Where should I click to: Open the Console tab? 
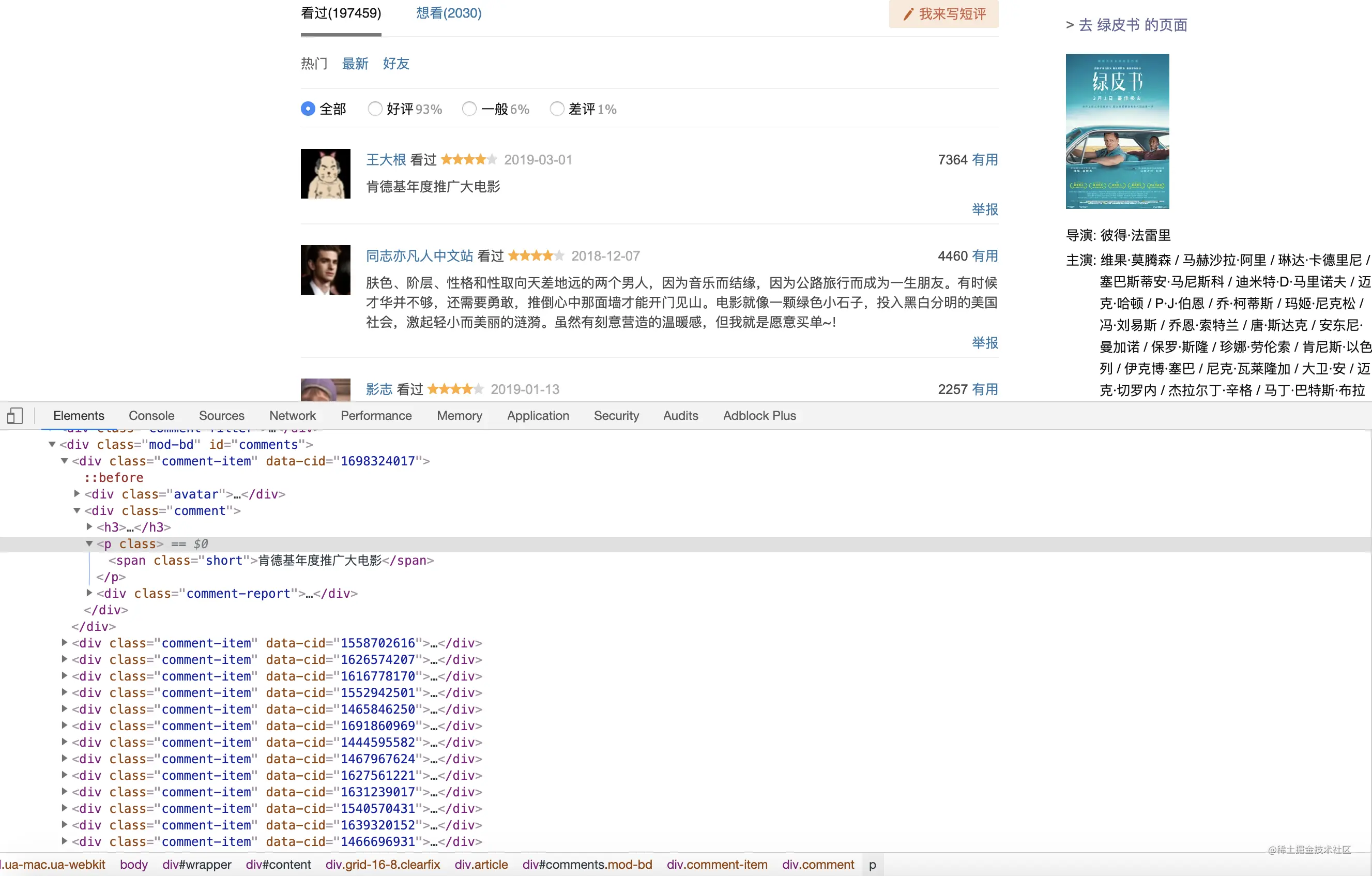click(151, 415)
